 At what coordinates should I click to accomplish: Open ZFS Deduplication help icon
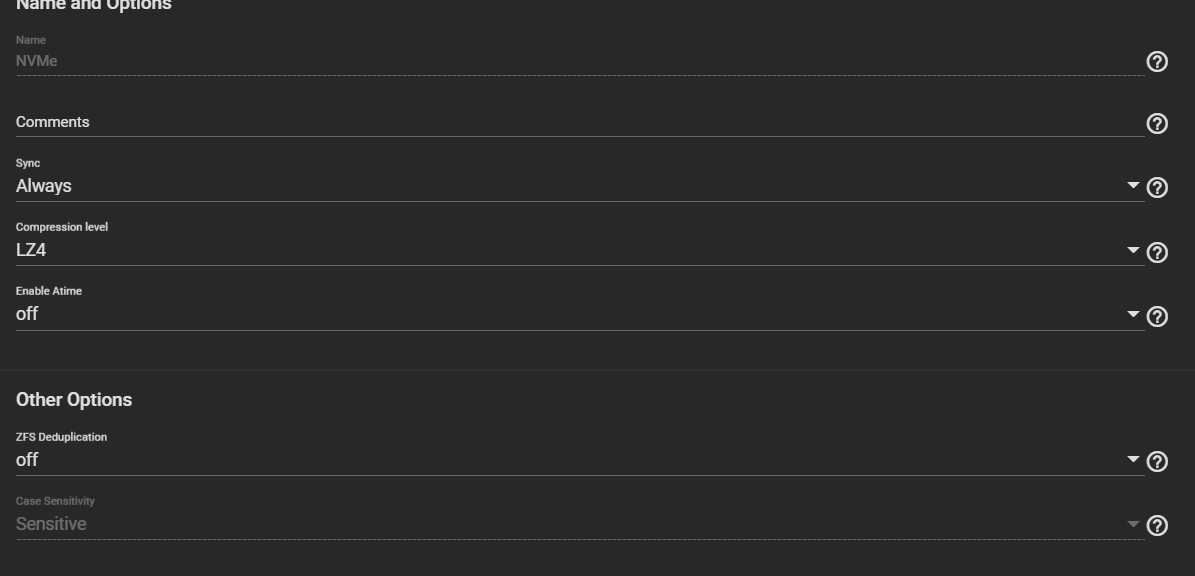(x=1157, y=462)
